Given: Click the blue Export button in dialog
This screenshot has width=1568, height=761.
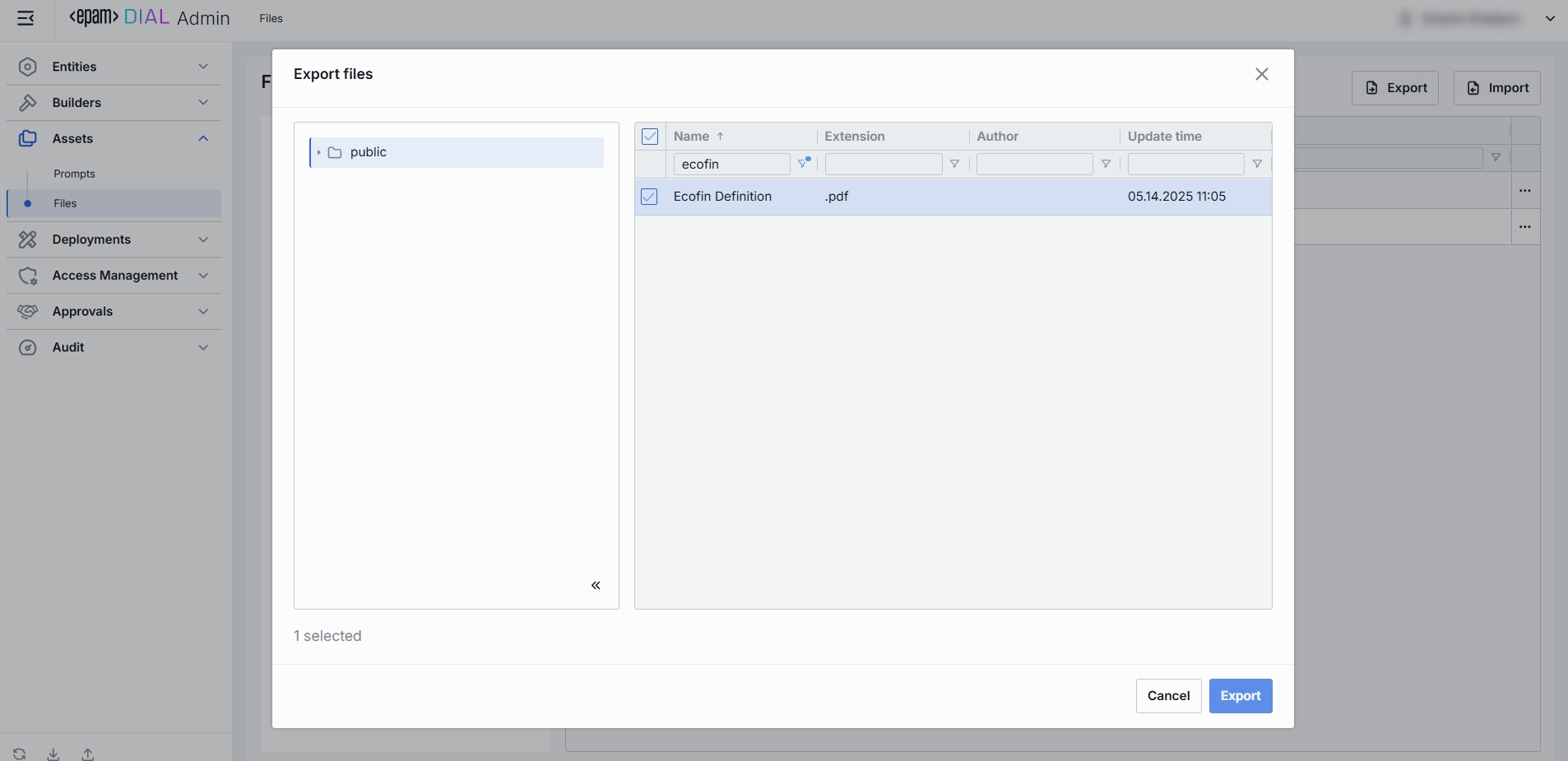Looking at the screenshot, I should 1240,696.
